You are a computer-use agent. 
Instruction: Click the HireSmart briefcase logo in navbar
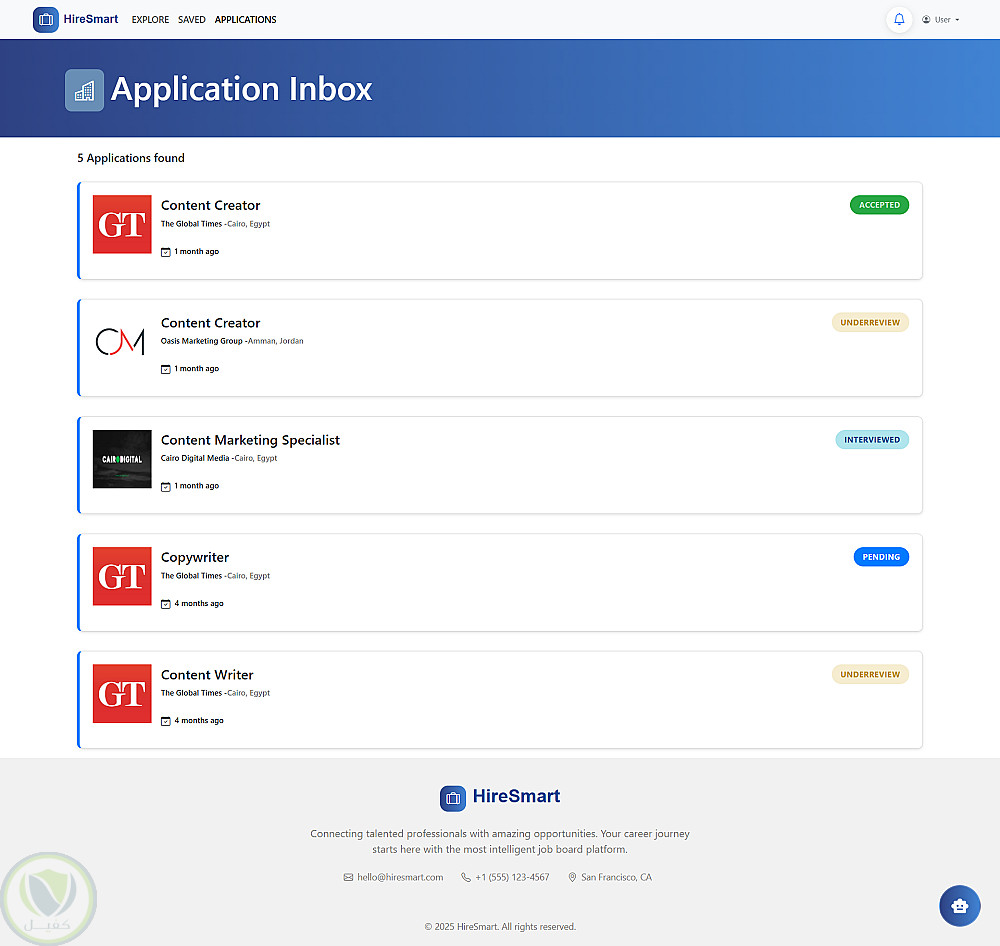[46, 20]
